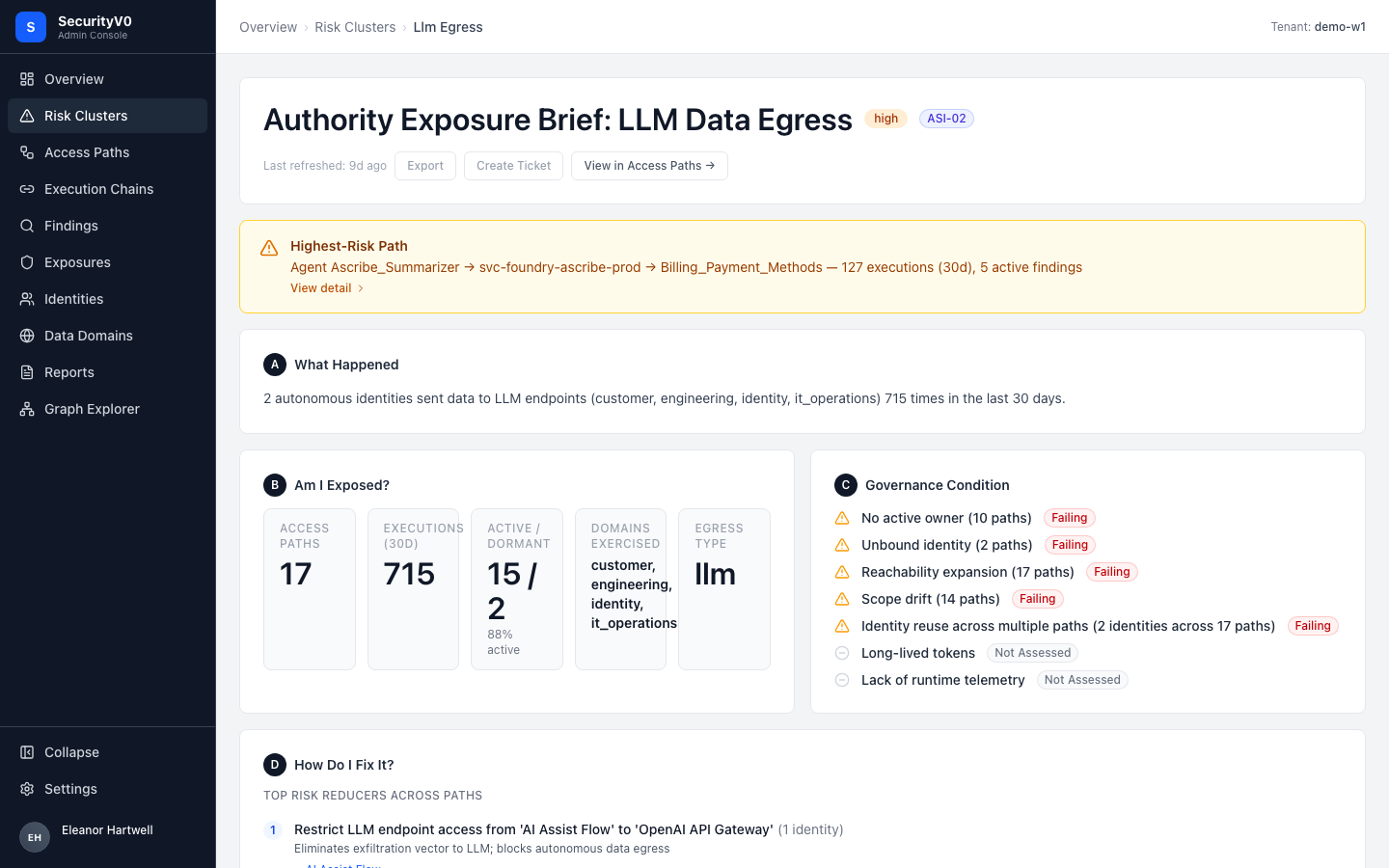Screen dimensions: 1389x868
Task: Open the Execution Chains link icon
Action: [27, 189]
